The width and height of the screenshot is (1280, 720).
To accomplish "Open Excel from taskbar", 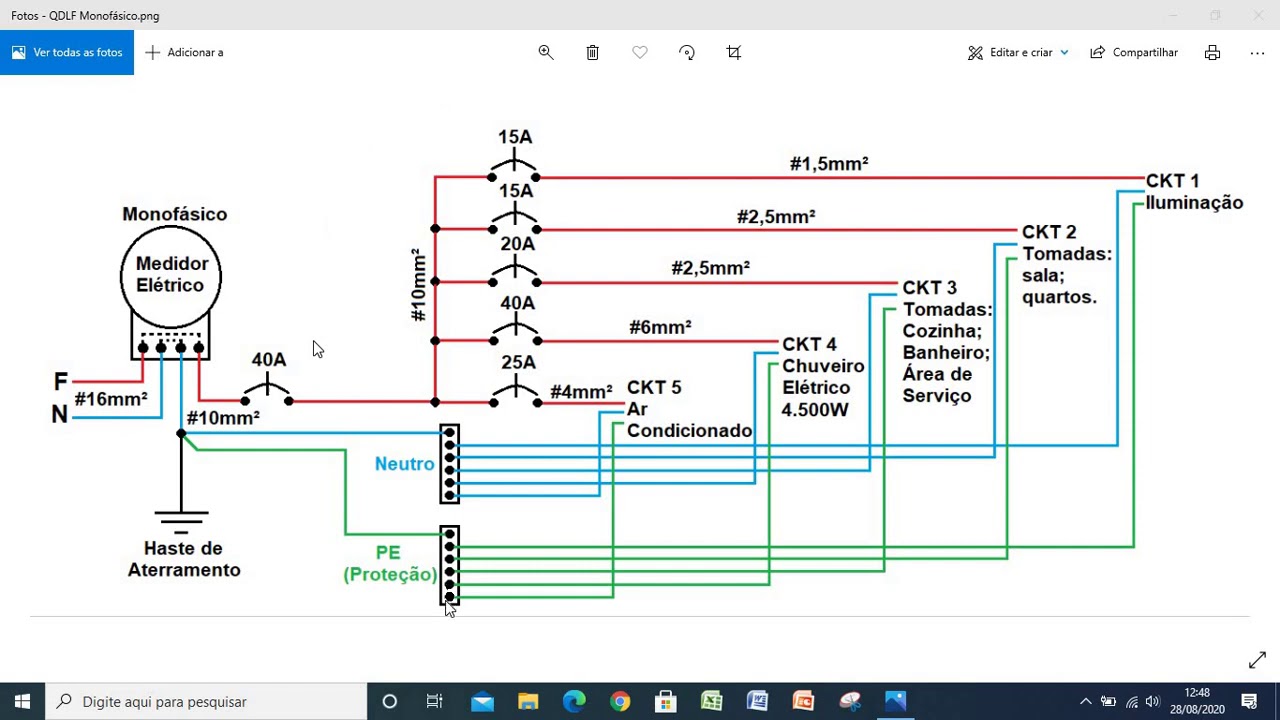I will pyautogui.click(x=711, y=701).
